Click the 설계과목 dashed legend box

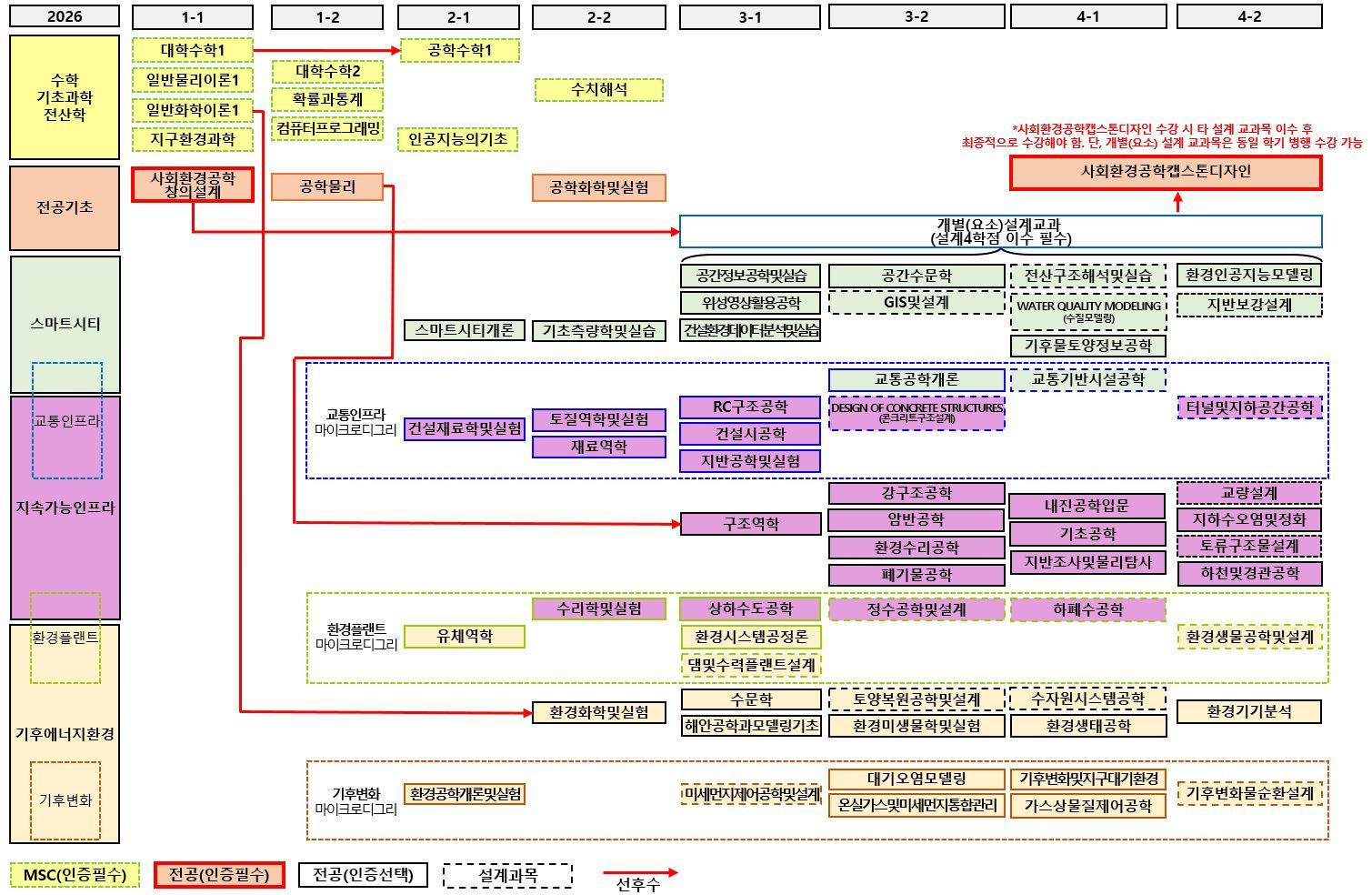tap(507, 875)
